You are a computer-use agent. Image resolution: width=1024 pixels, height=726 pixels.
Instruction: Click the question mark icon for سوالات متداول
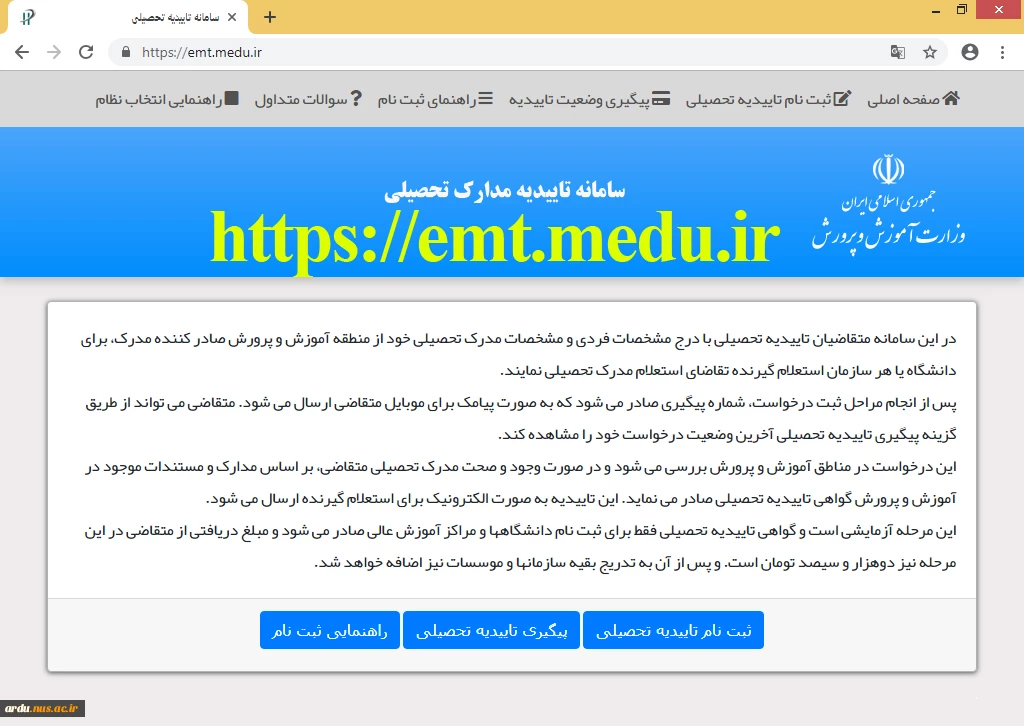pyautogui.click(x=356, y=99)
